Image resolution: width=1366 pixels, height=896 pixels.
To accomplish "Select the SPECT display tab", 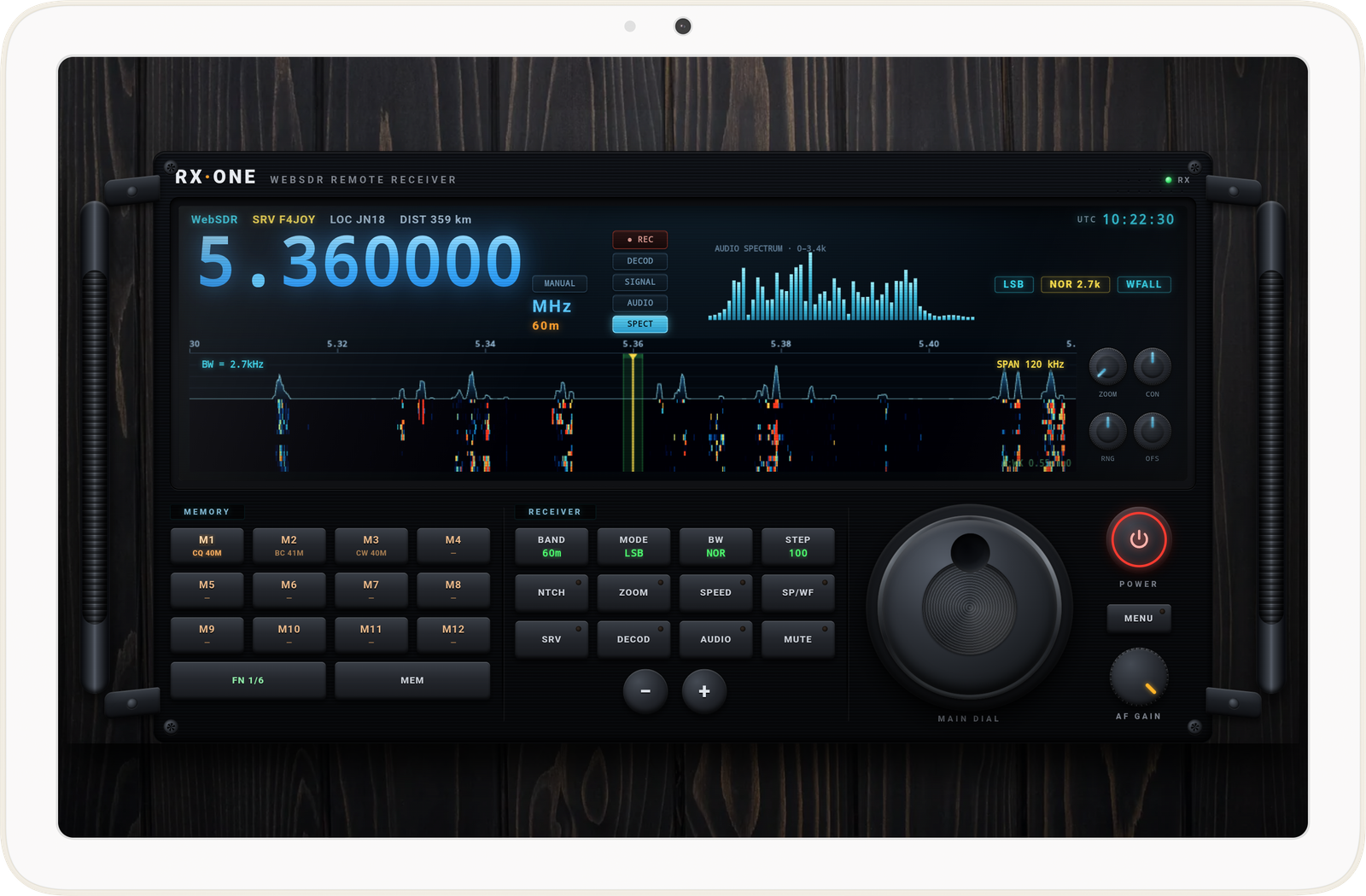I will tap(640, 323).
